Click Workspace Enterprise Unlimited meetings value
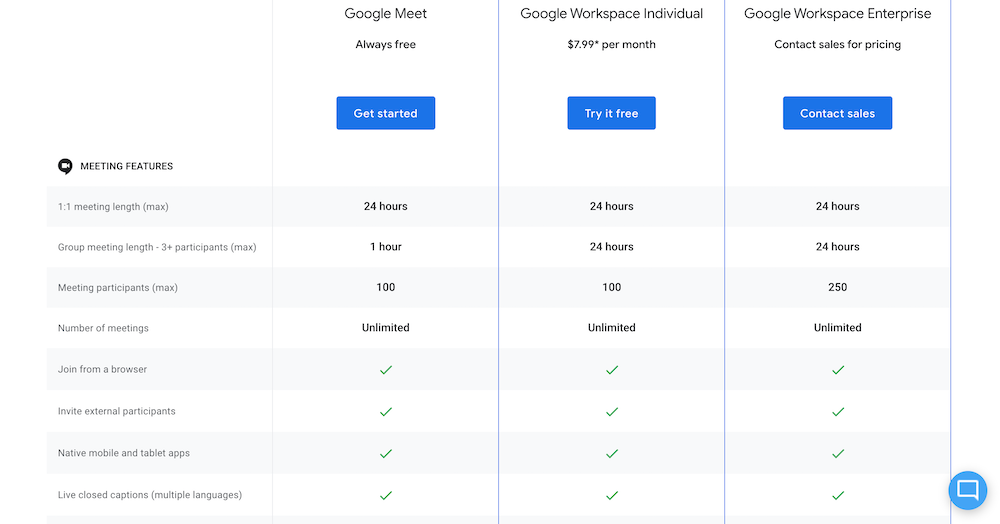 [837, 328]
